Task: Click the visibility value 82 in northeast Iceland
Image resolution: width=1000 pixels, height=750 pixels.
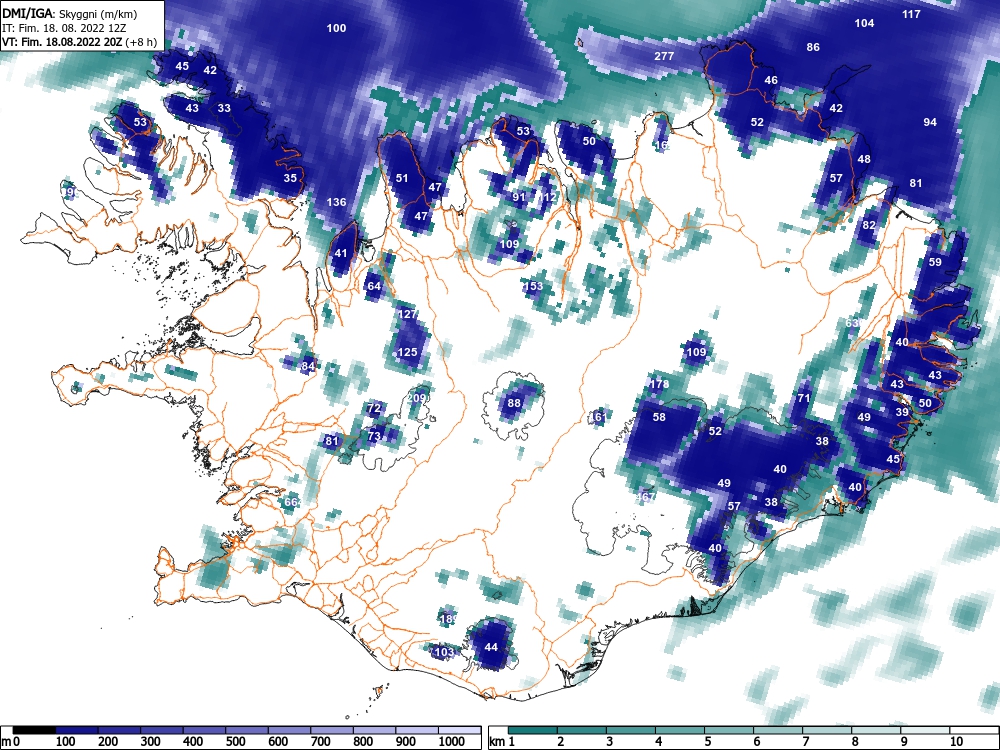Action: (869, 225)
